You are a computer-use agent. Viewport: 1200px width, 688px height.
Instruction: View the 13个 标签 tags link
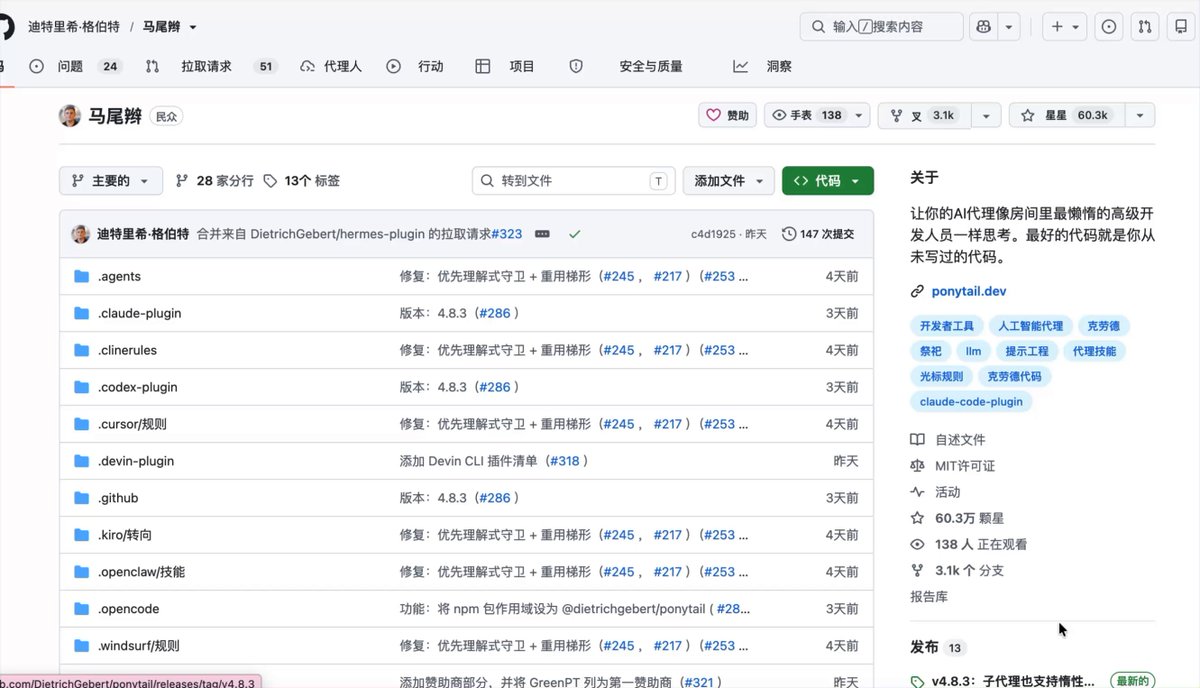pos(302,181)
